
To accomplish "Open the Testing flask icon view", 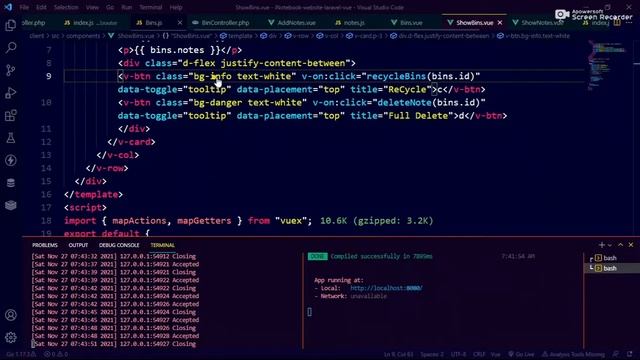I will (11, 138).
